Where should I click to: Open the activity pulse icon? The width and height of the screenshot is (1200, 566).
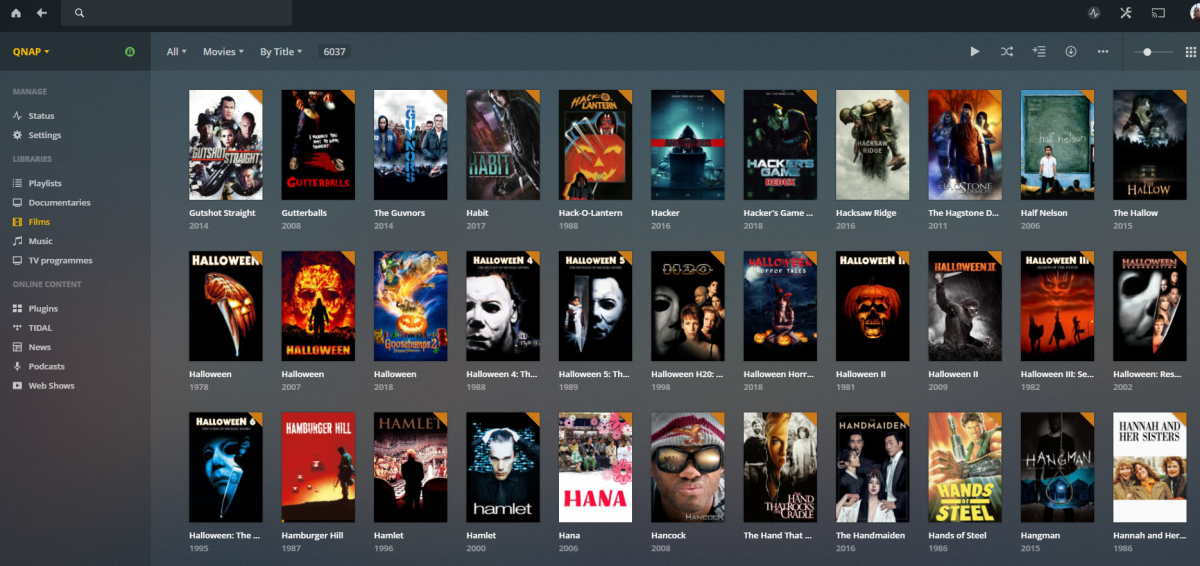1094,13
